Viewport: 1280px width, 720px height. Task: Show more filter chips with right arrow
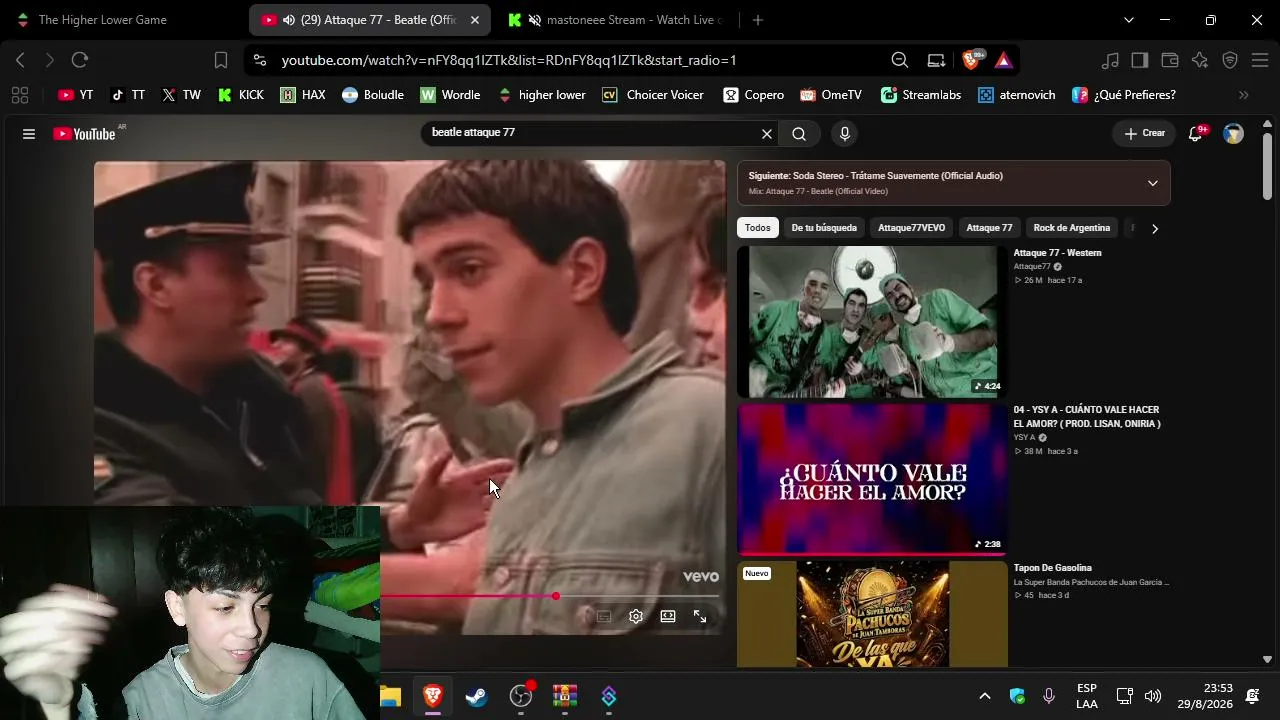coord(1155,228)
